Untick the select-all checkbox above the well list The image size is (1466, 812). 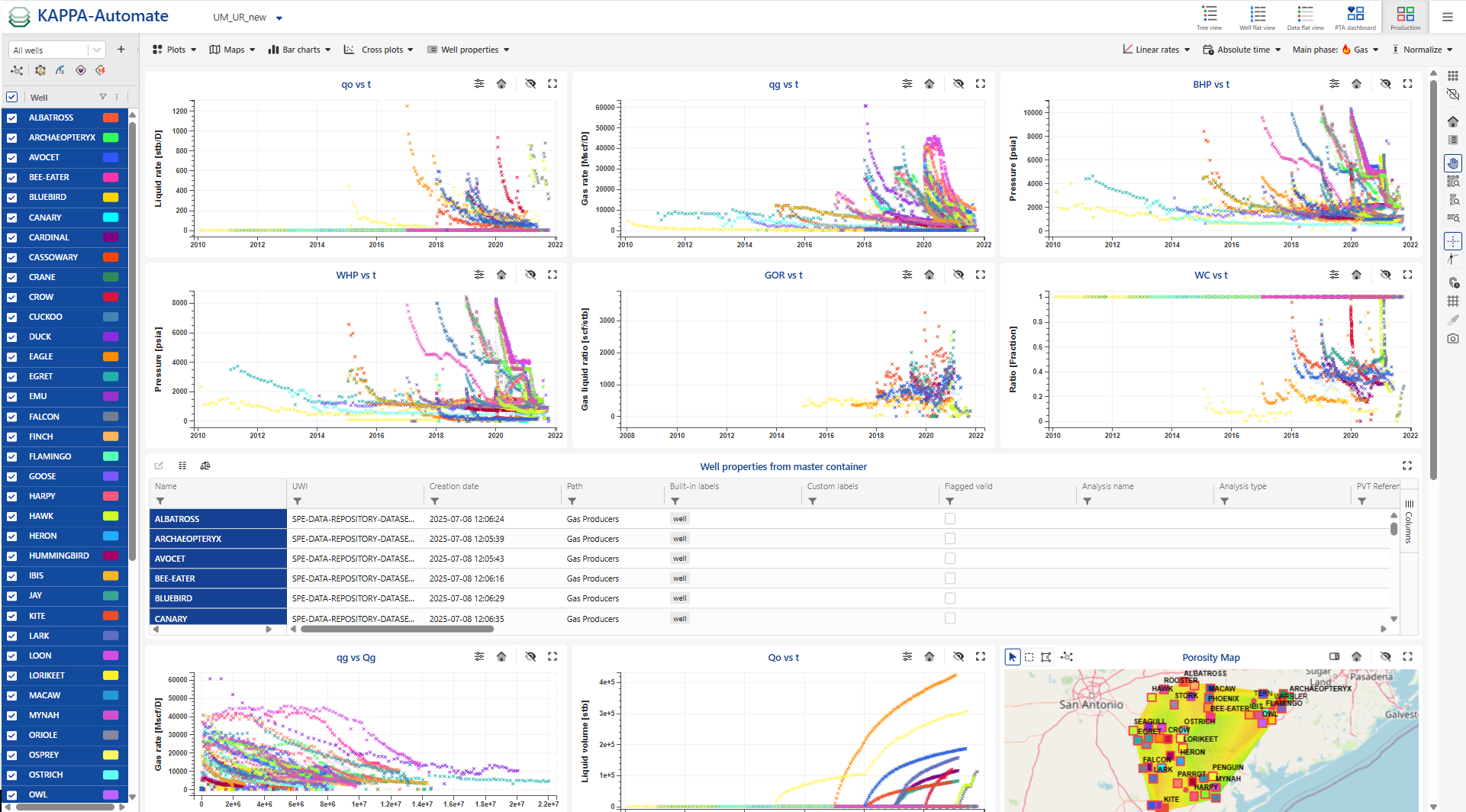pos(11,97)
